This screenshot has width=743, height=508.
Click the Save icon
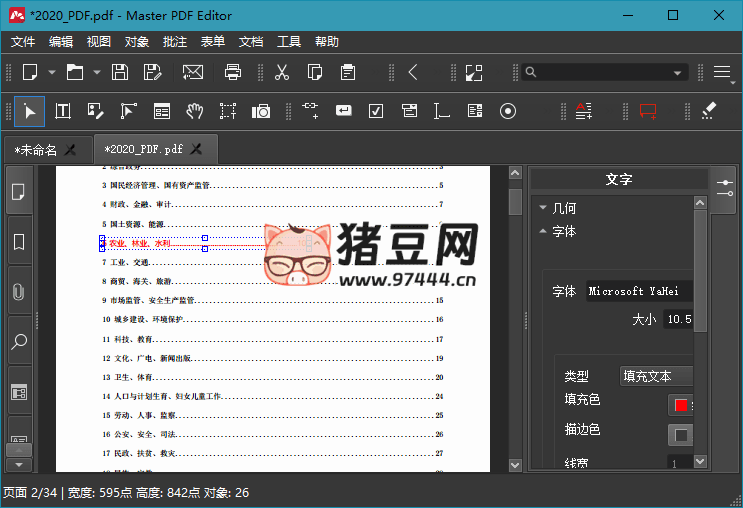pyautogui.click(x=120, y=73)
